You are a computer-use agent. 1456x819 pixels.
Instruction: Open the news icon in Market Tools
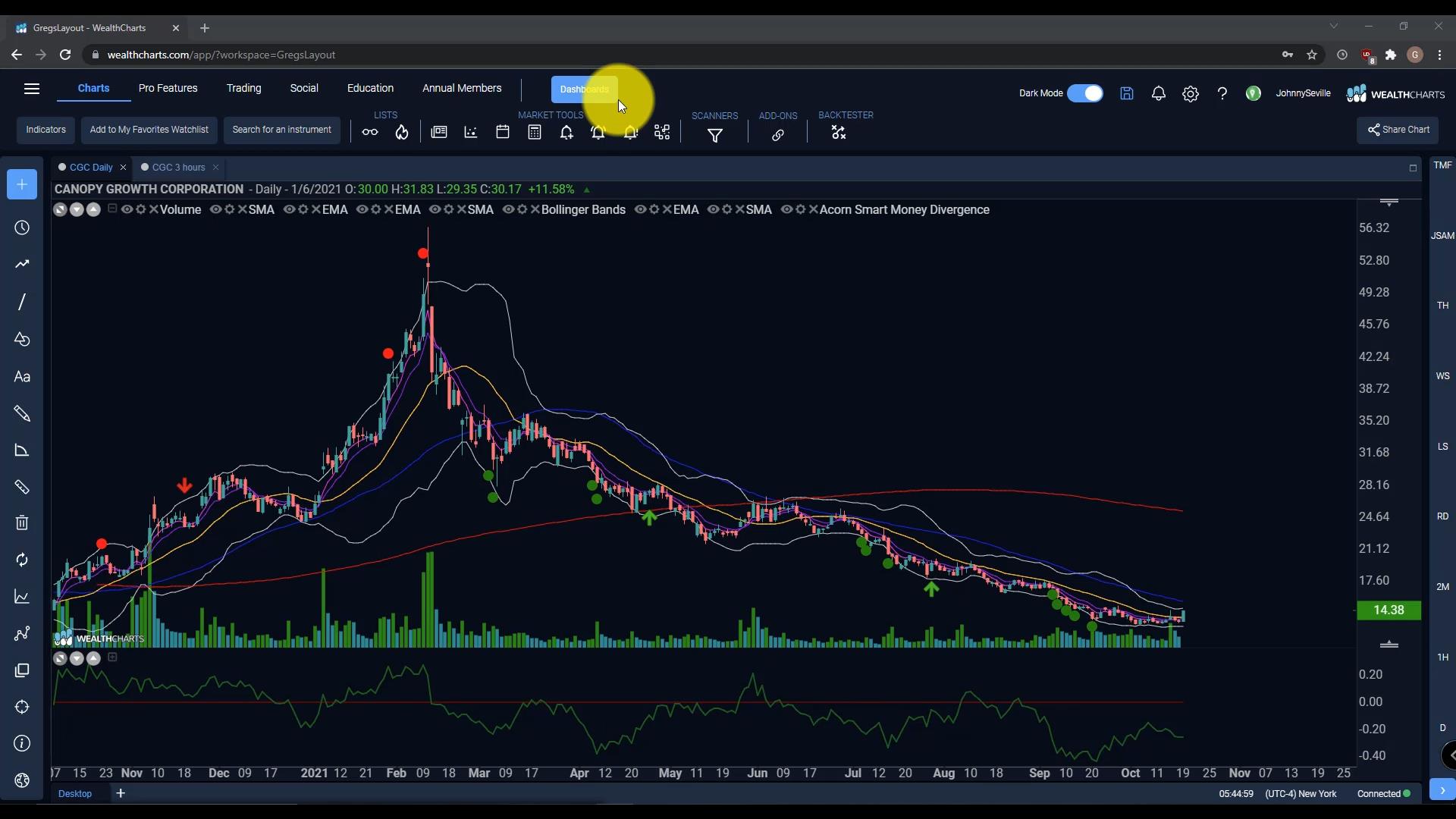pos(439,132)
